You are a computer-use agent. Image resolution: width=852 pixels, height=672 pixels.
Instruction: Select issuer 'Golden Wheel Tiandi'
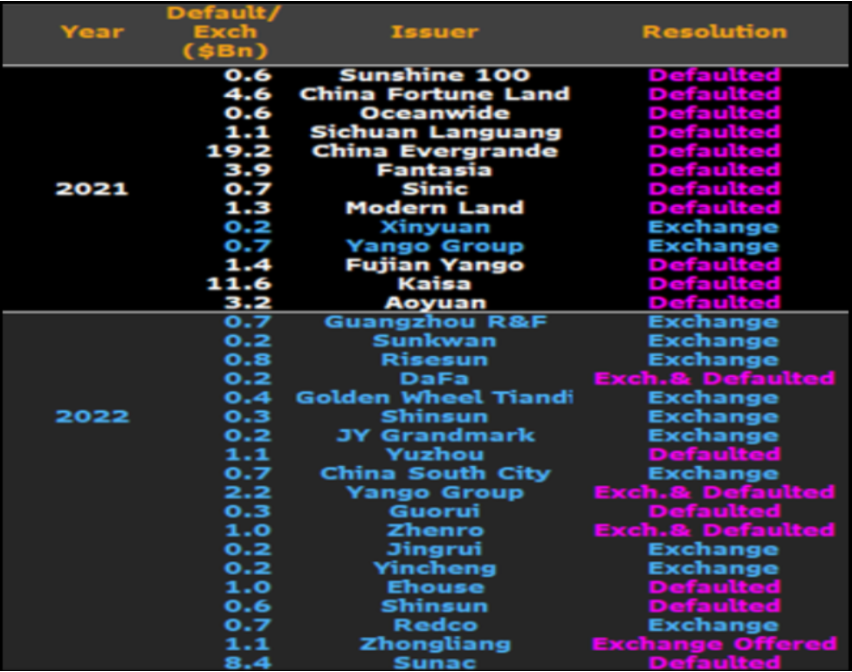pos(434,398)
